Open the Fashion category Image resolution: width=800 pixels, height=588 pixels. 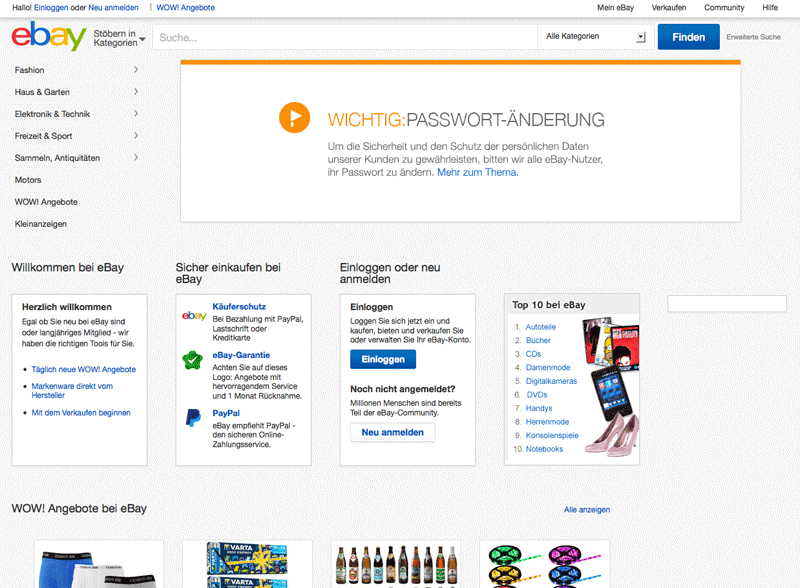[30, 70]
